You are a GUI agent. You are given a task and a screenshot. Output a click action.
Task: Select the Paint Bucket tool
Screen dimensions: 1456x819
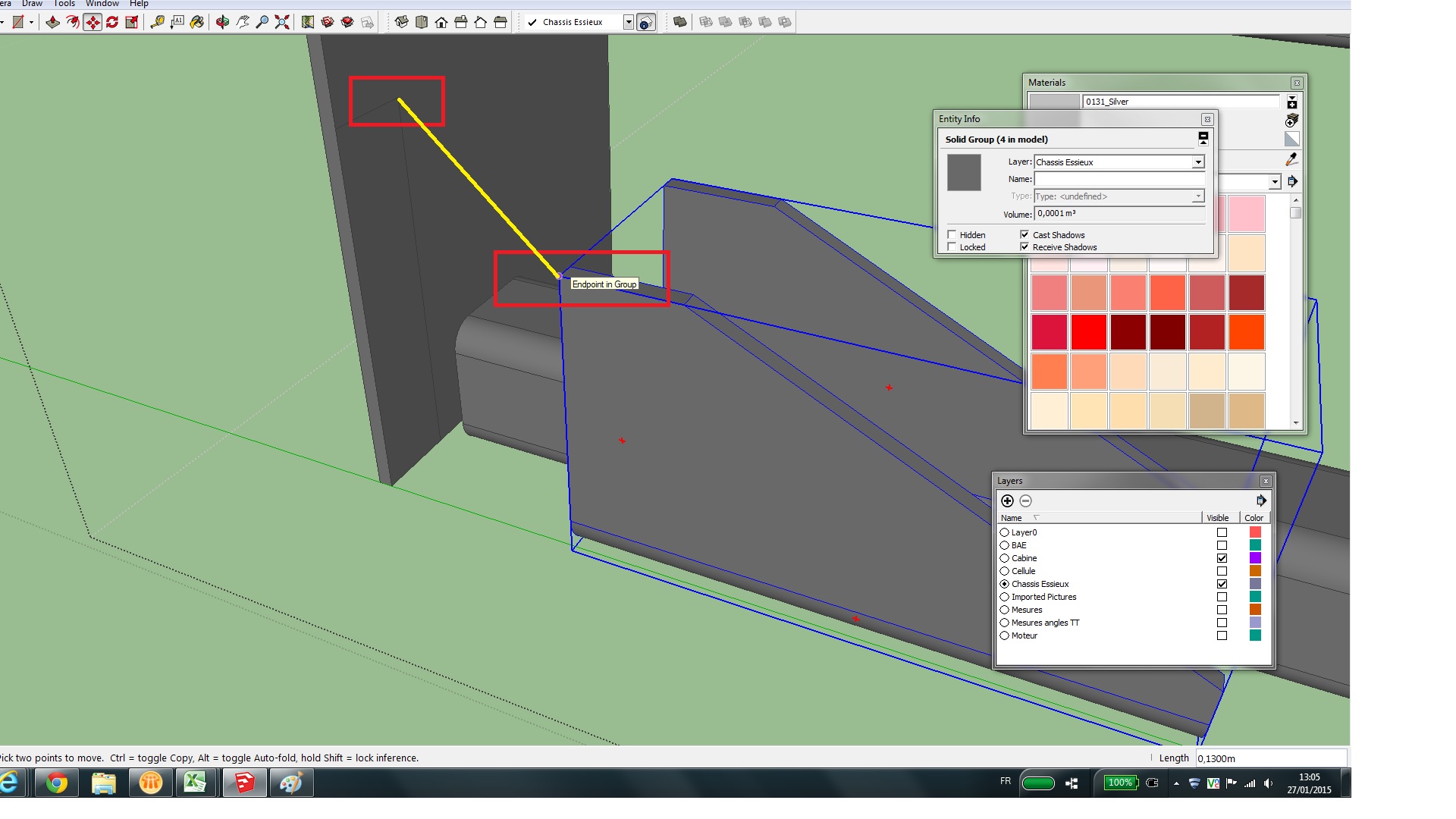coord(197,22)
